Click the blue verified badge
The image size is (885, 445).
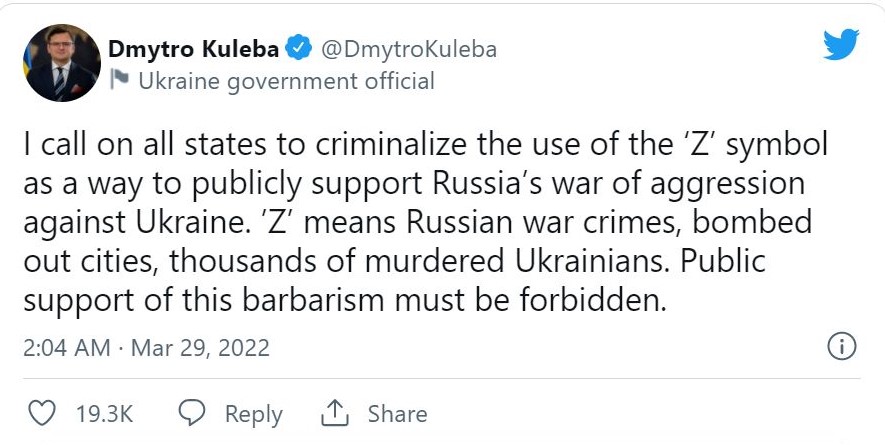297,49
